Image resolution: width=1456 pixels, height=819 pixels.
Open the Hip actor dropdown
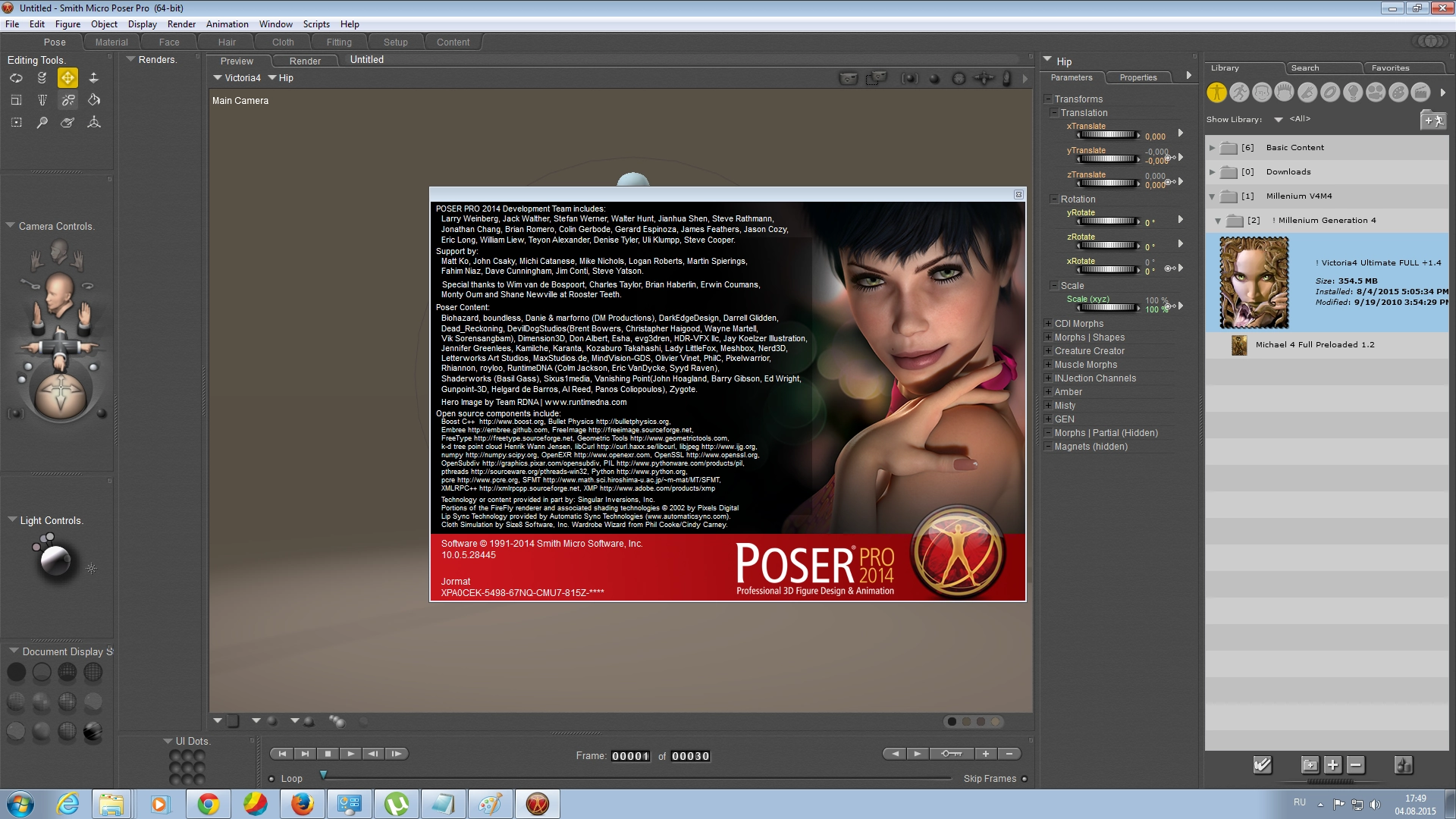pyautogui.click(x=281, y=78)
